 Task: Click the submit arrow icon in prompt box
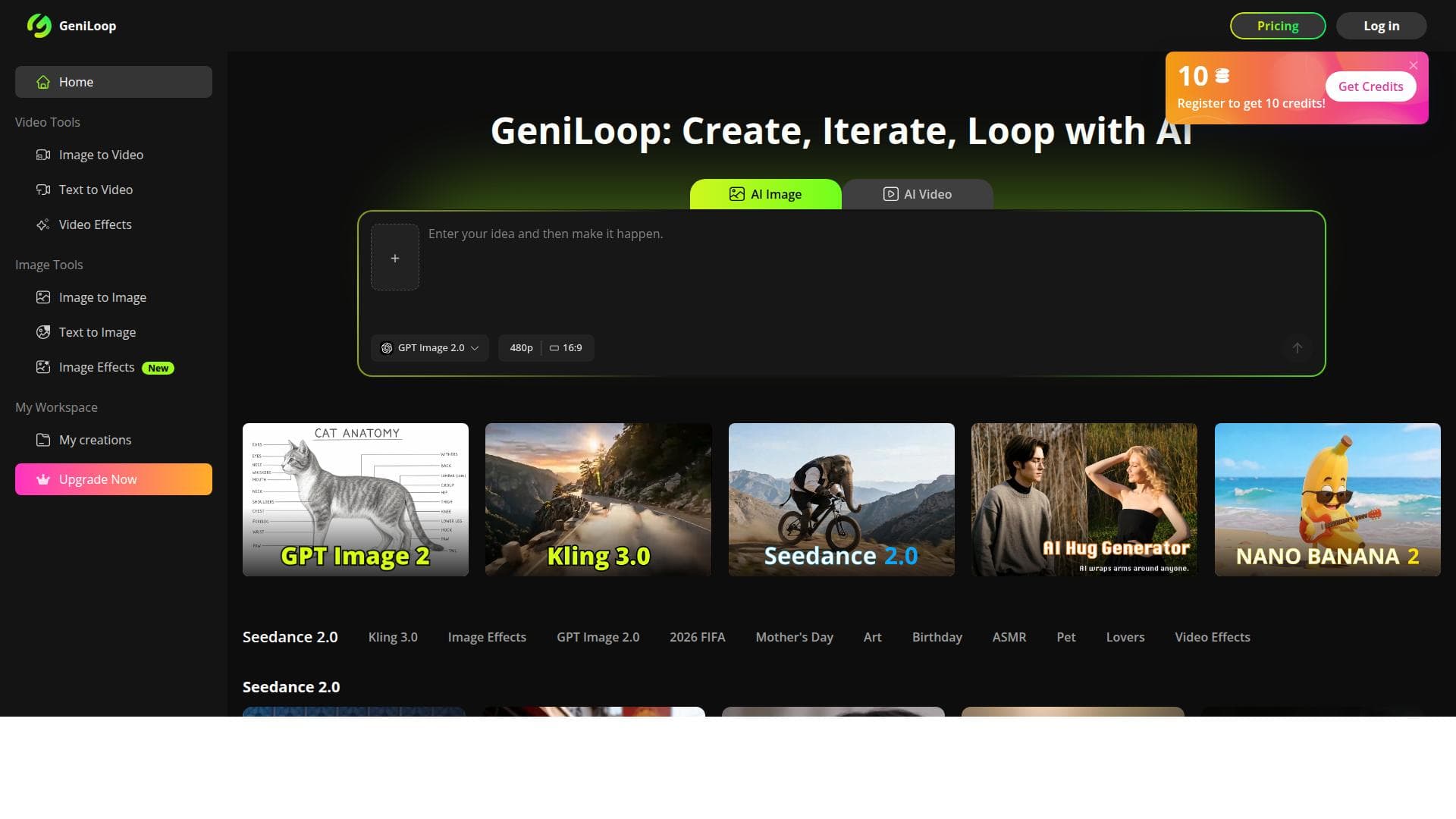coord(1298,347)
